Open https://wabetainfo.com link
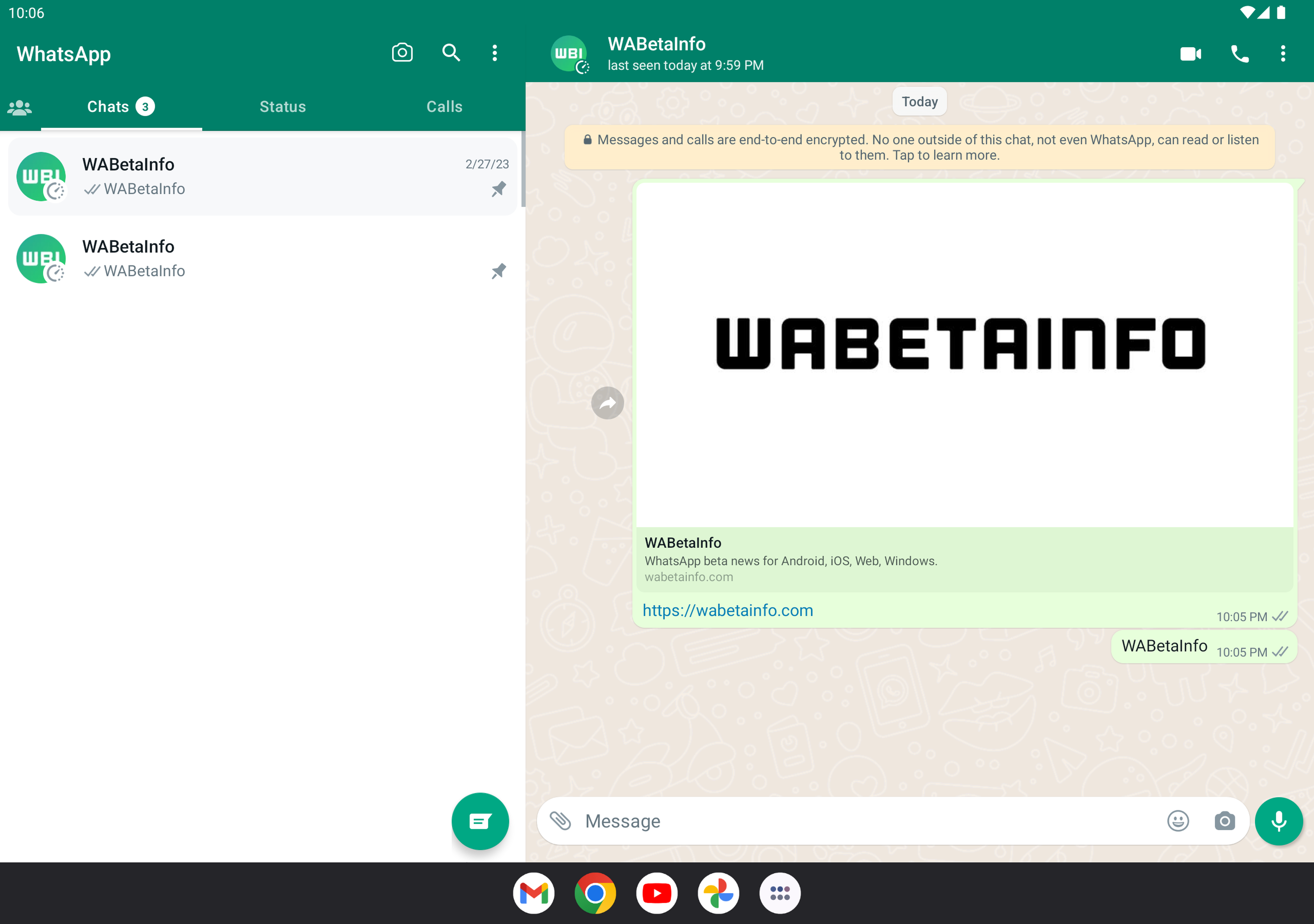The height and width of the screenshot is (924, 1314). pyautogui.click(x=727, y=609)
